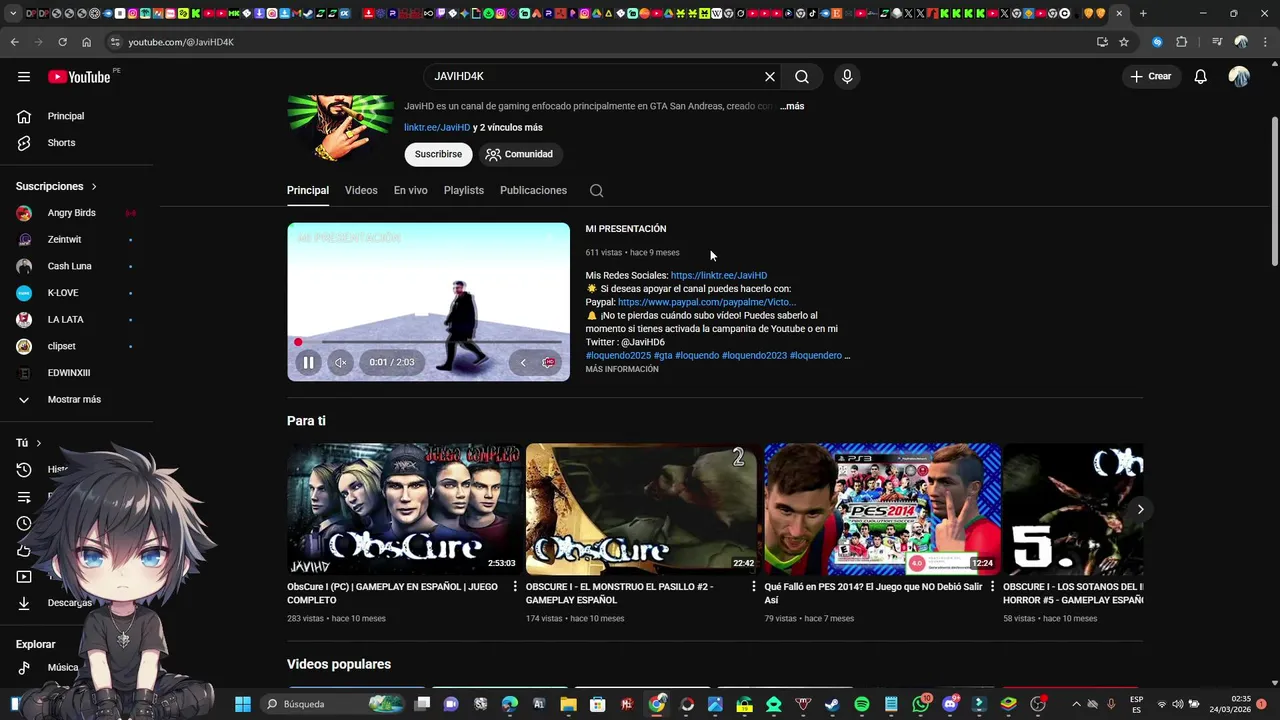This screenshot has height=720, width=1280.
Task: Click the Crear button
Action: [x=1150, y=76]
